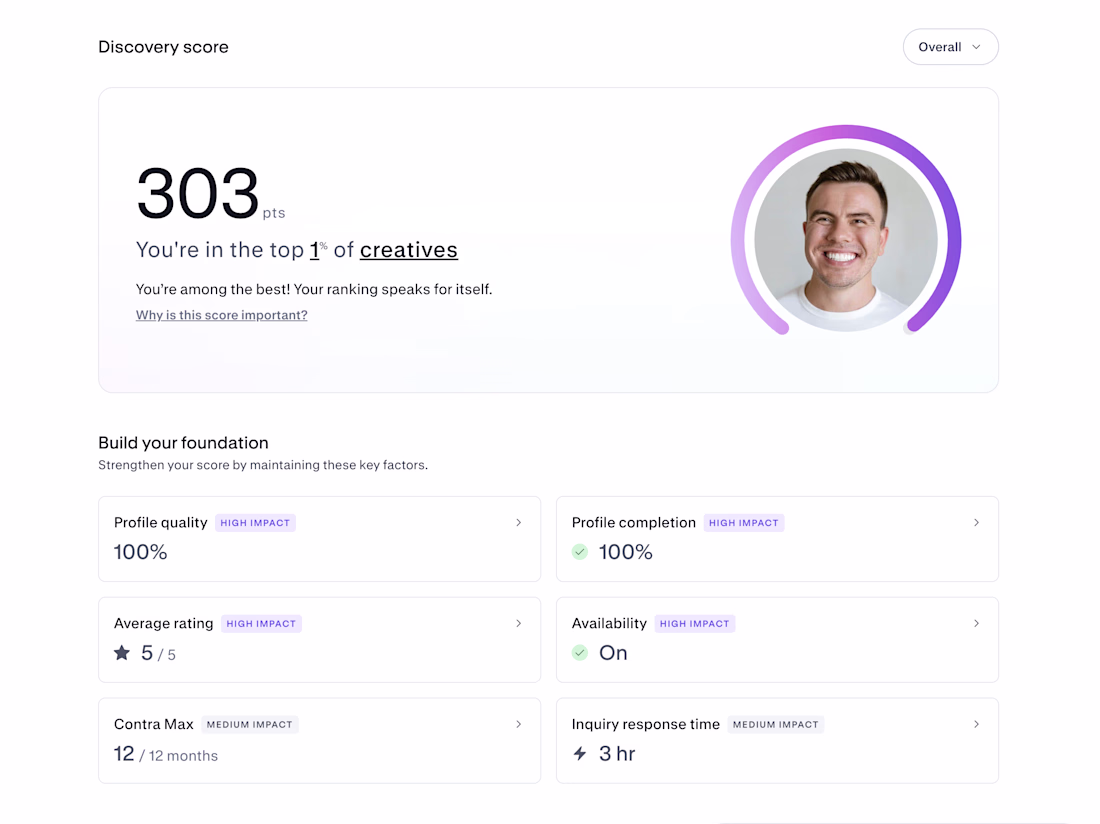Click the 'Availability' title
The width and height of the screenshot is (1100, 824).
[609, 623]
